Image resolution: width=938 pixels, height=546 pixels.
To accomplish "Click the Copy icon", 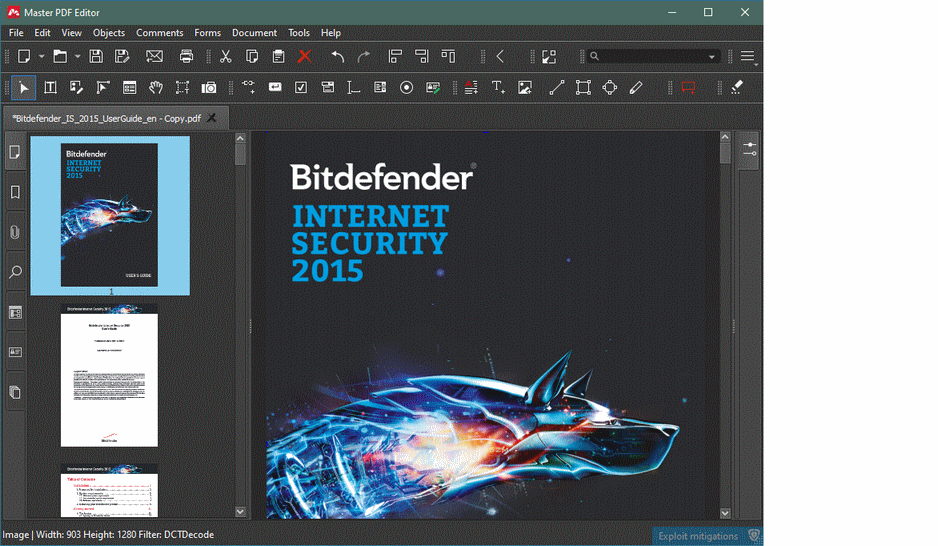I will (252, 56).
